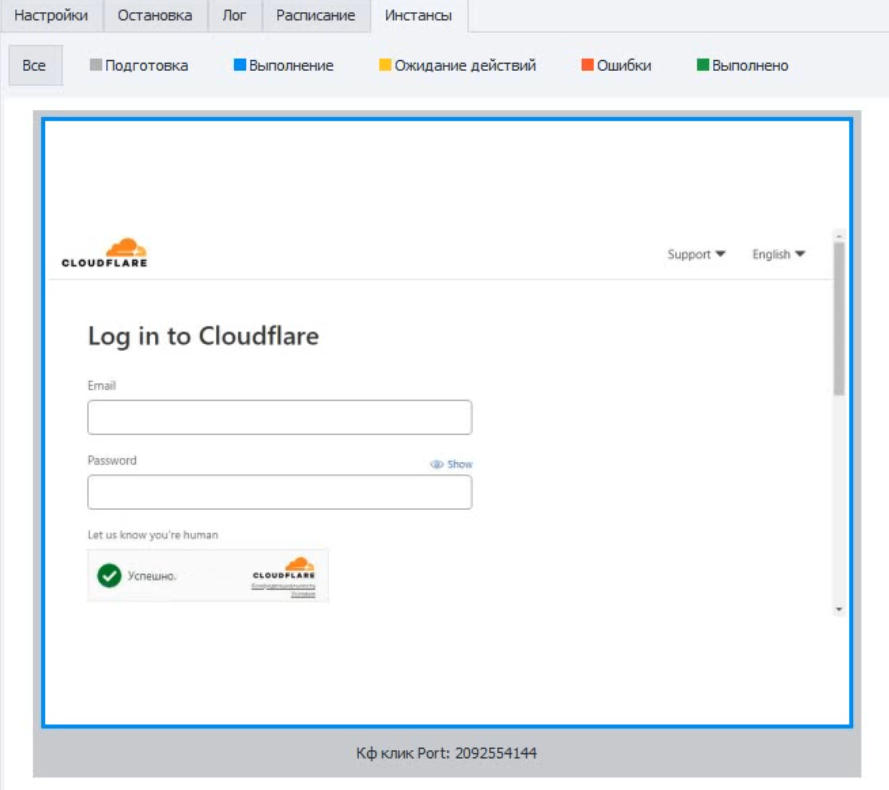Filter by Ожидание действий status
The width and height of the screenshot is (889, 790).
(x=458, y=65)
